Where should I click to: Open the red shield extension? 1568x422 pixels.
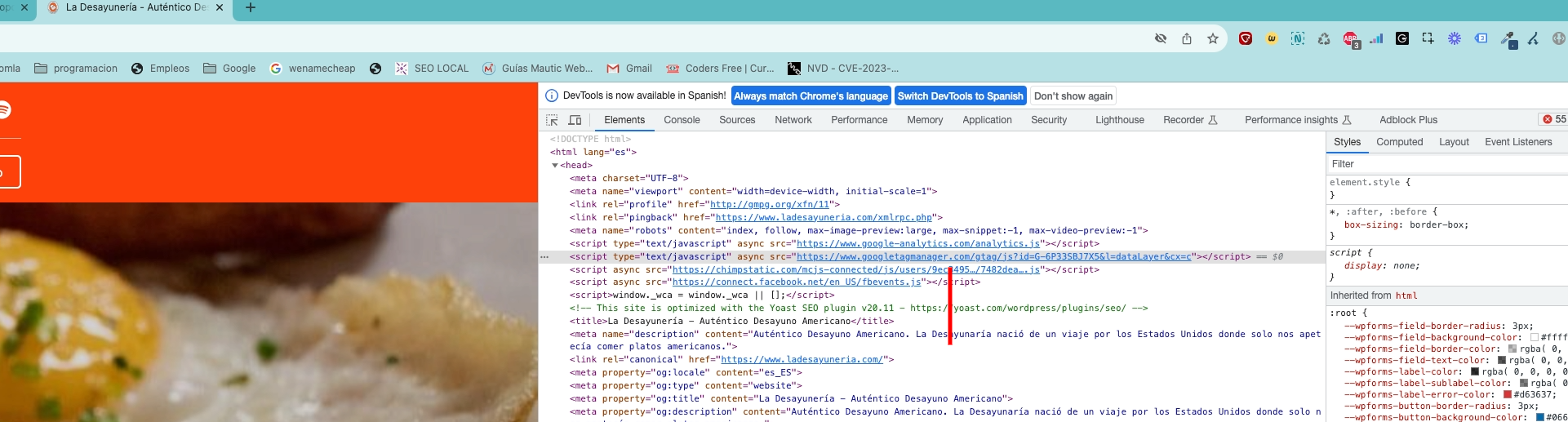pos(1246,38)
